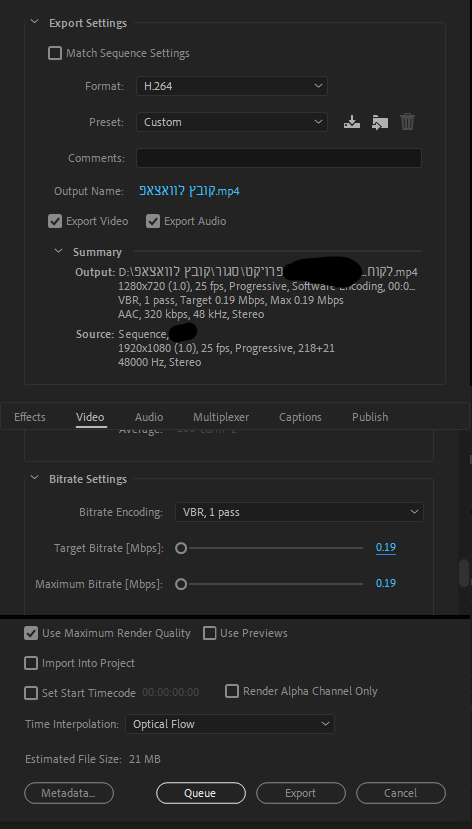This screenshot has height=829, width=472.
Task: Click the Delete Preset trash icon
Action: 408,122
